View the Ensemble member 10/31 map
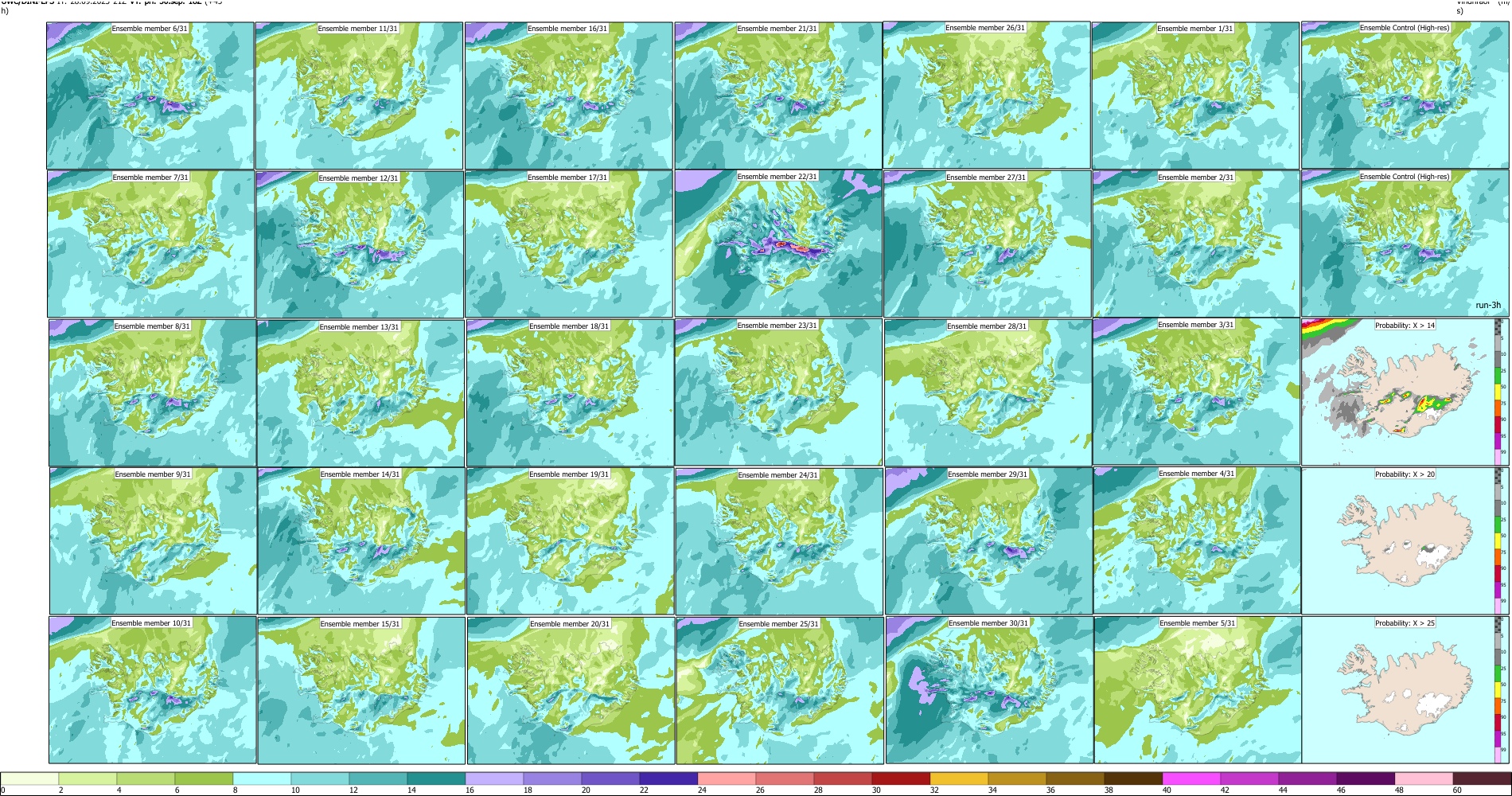This screenshot has height=796, width=1512. 152,690
